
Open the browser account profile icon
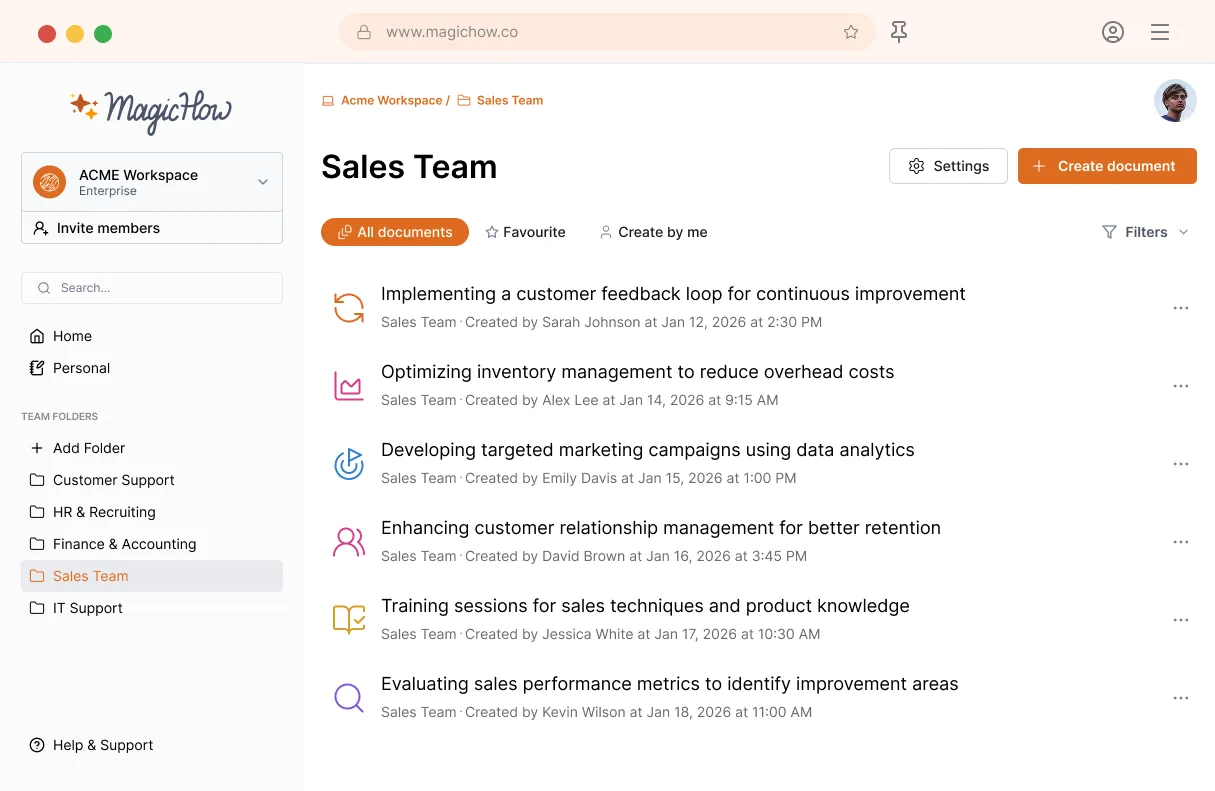pyautogui.click(x=1112, y=32)
